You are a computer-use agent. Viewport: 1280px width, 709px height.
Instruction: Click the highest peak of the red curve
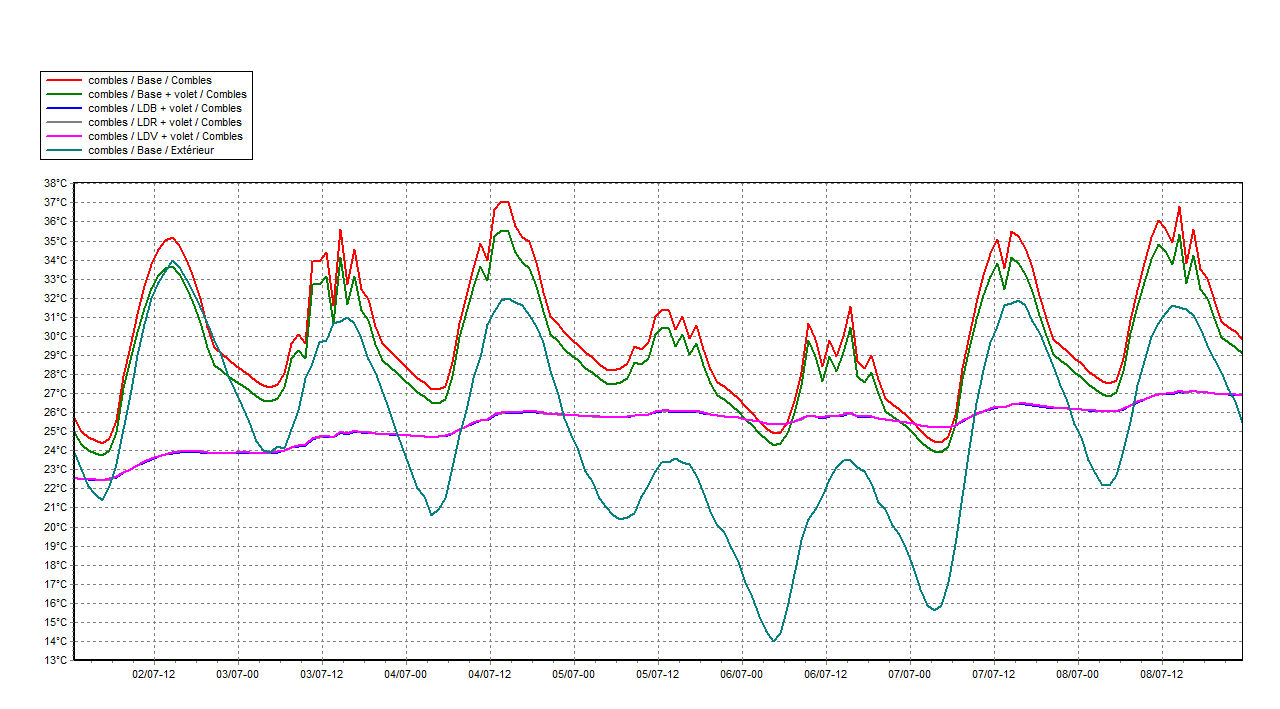click(x=504, y=202)
